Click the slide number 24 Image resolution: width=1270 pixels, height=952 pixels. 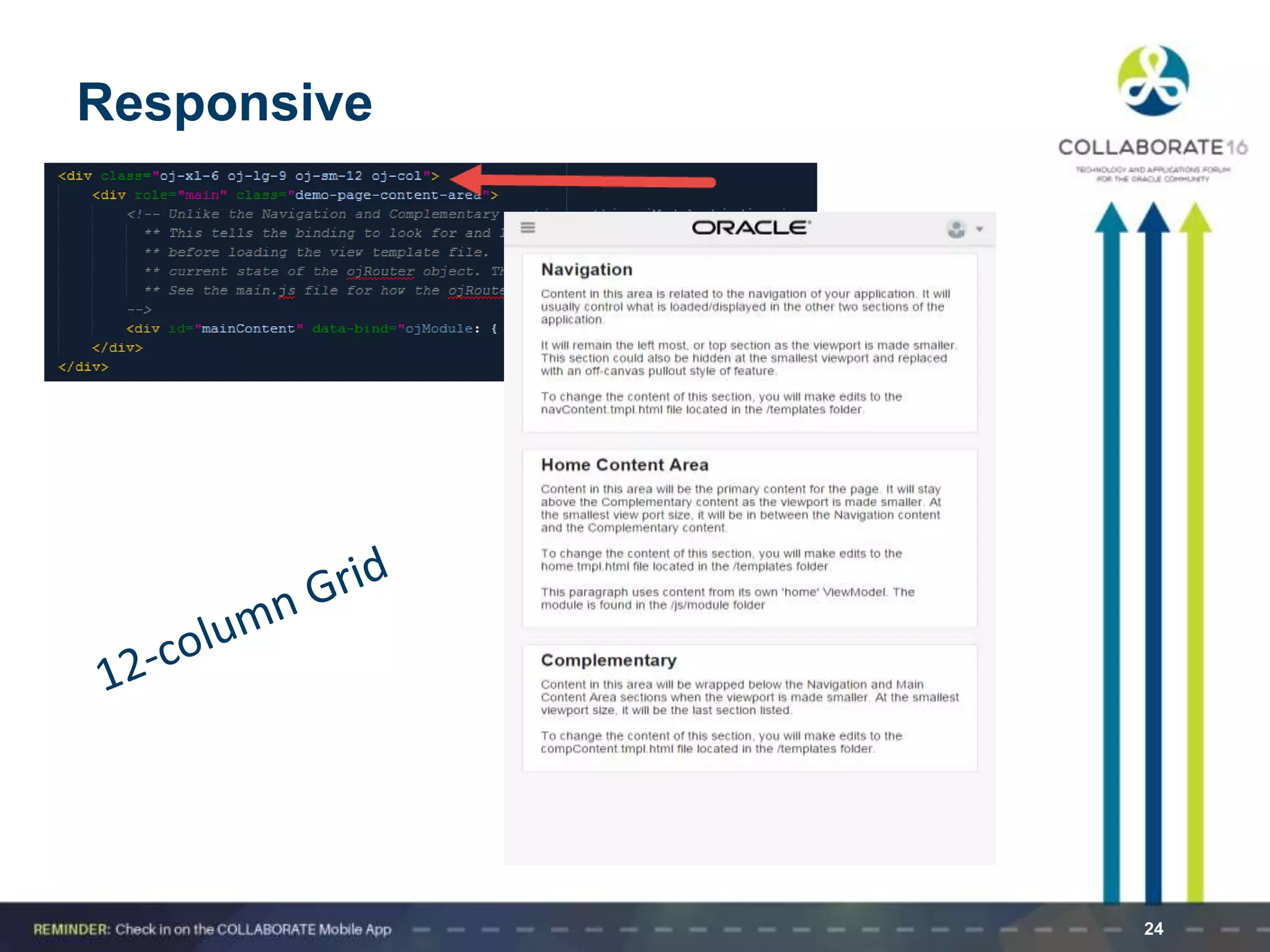coord(1153,928)
